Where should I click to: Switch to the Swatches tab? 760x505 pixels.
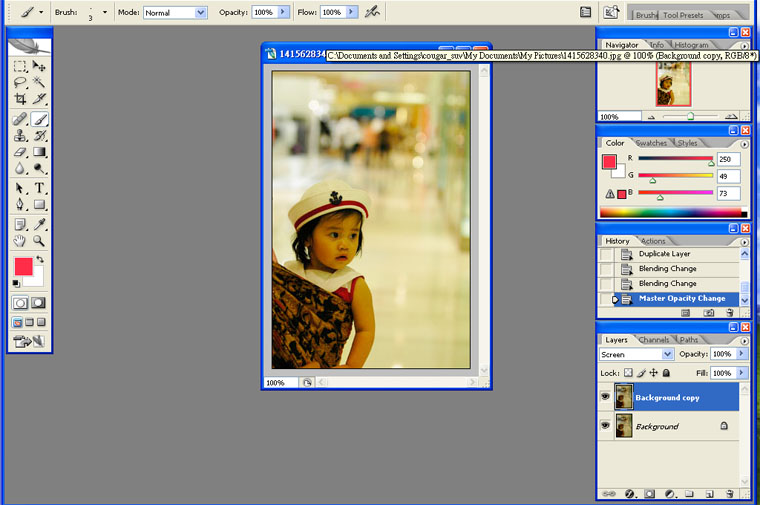point(651,143)
